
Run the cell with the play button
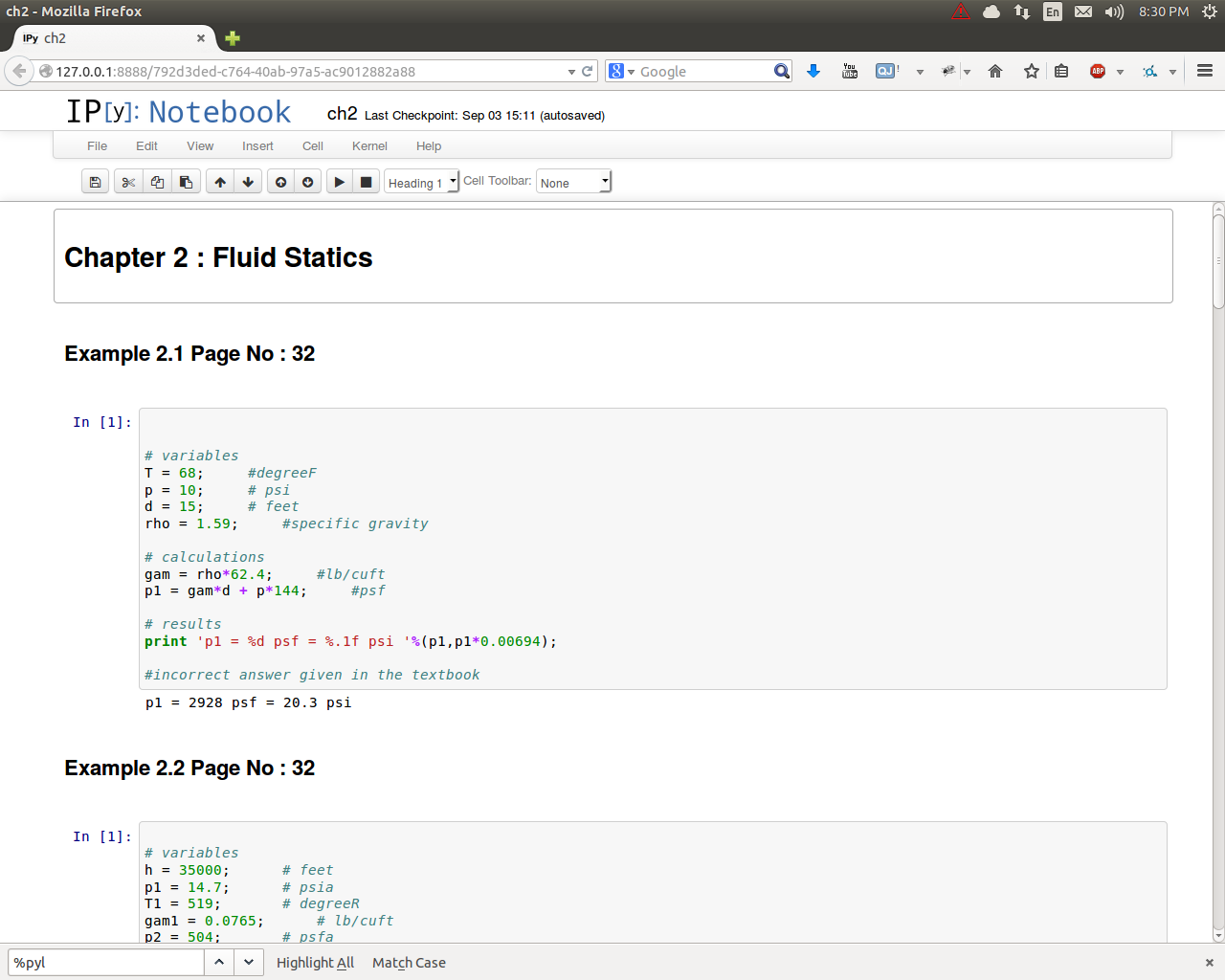pos(339,182)
